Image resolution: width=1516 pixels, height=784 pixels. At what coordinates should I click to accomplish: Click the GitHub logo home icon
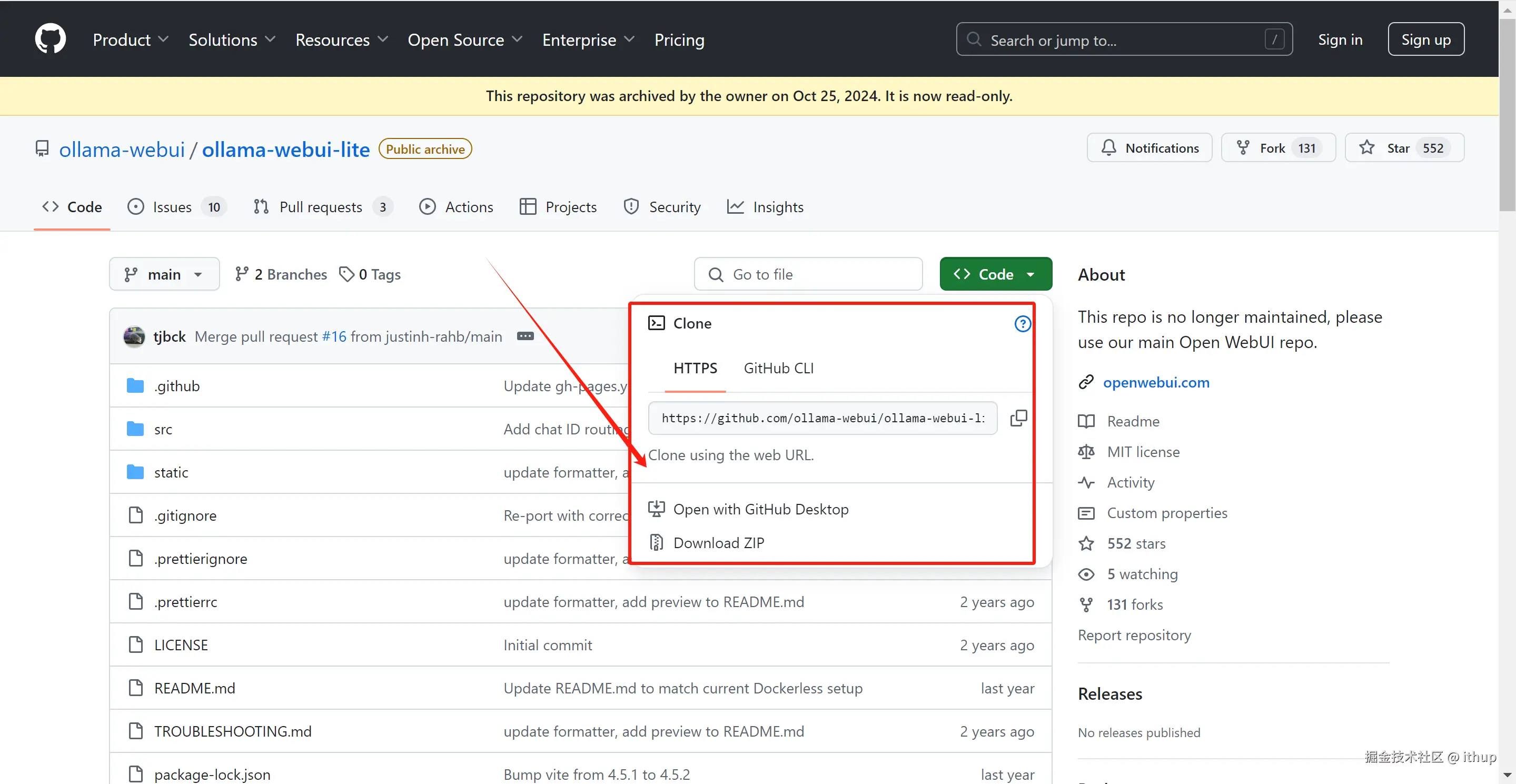(50, 39)
